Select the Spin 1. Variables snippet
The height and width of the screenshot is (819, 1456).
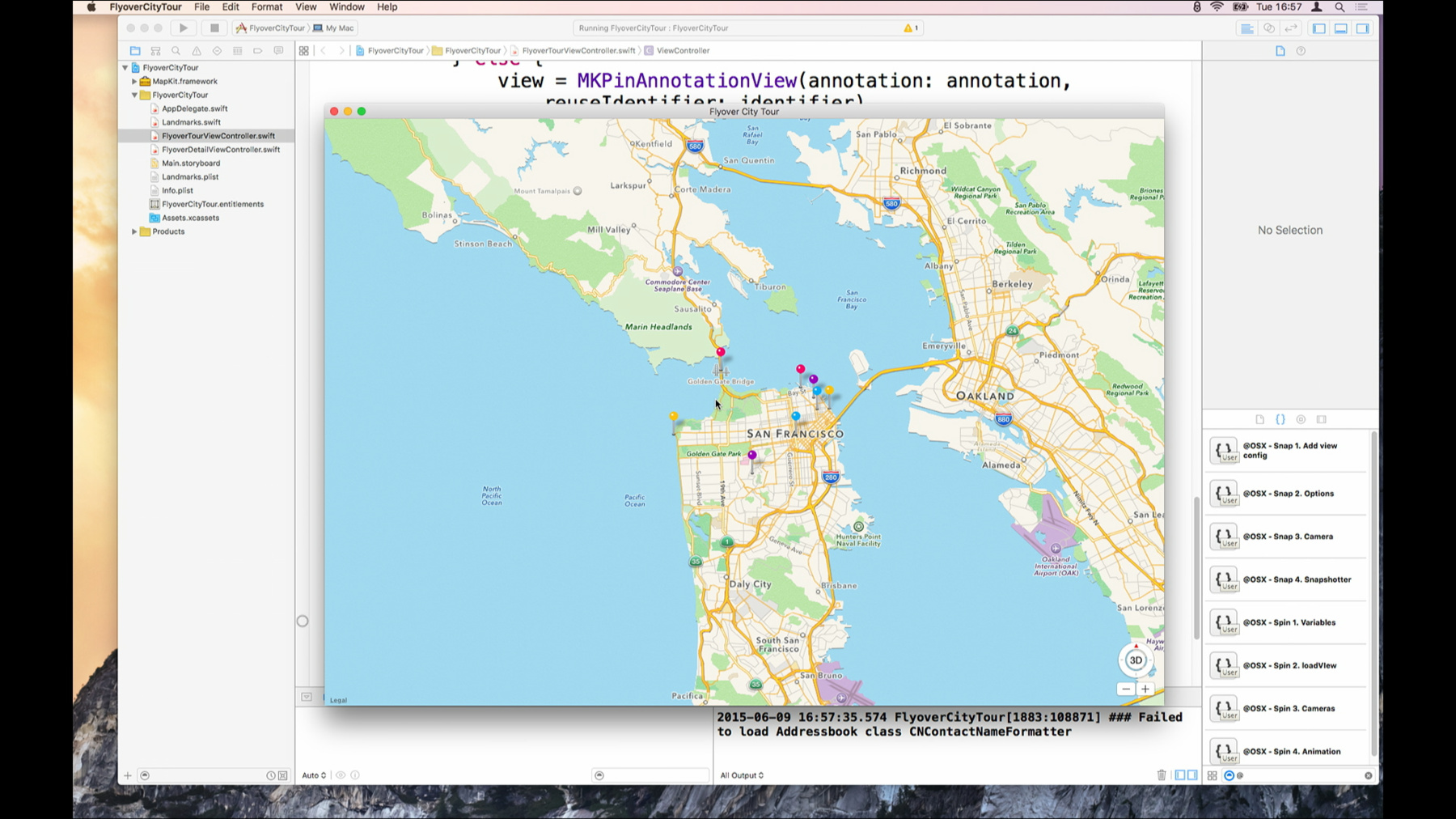click(1288, 622)
